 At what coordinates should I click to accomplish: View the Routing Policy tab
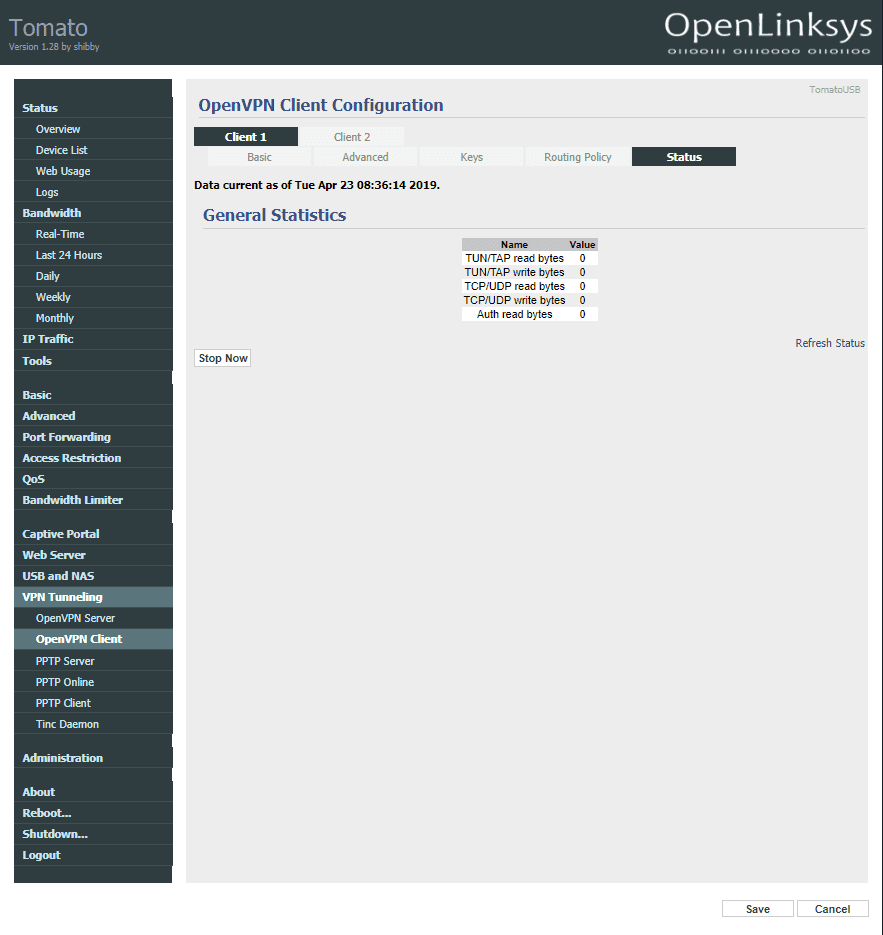(577, 156)
